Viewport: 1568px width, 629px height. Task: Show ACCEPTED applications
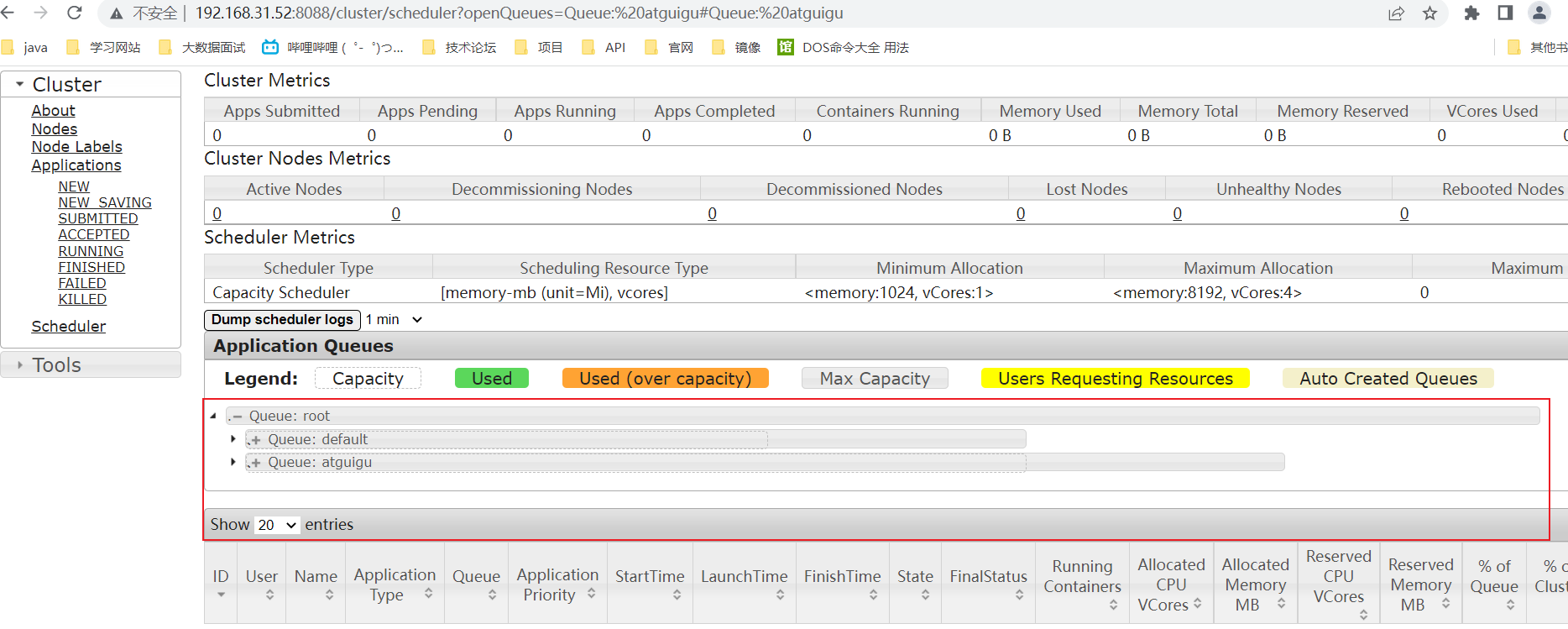[94, 234]
